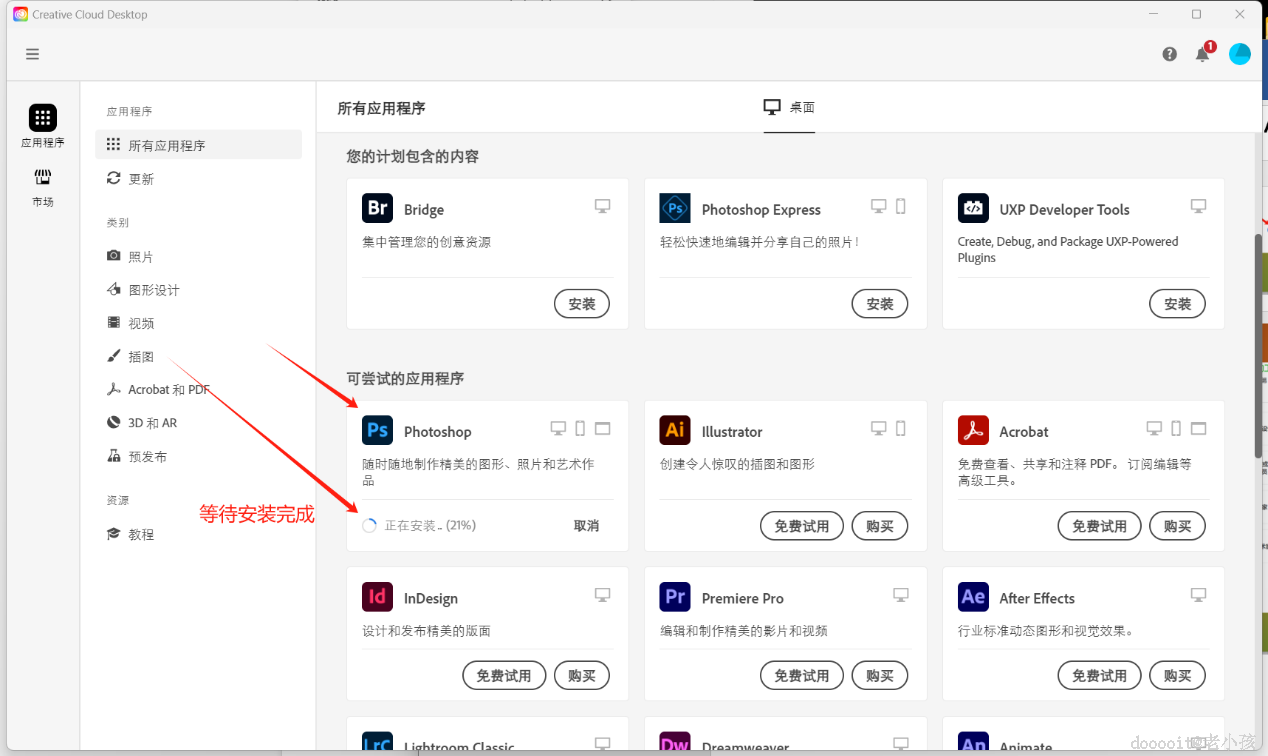Install Bridge with the 安装 button
1268x756 pixels.
581,303
